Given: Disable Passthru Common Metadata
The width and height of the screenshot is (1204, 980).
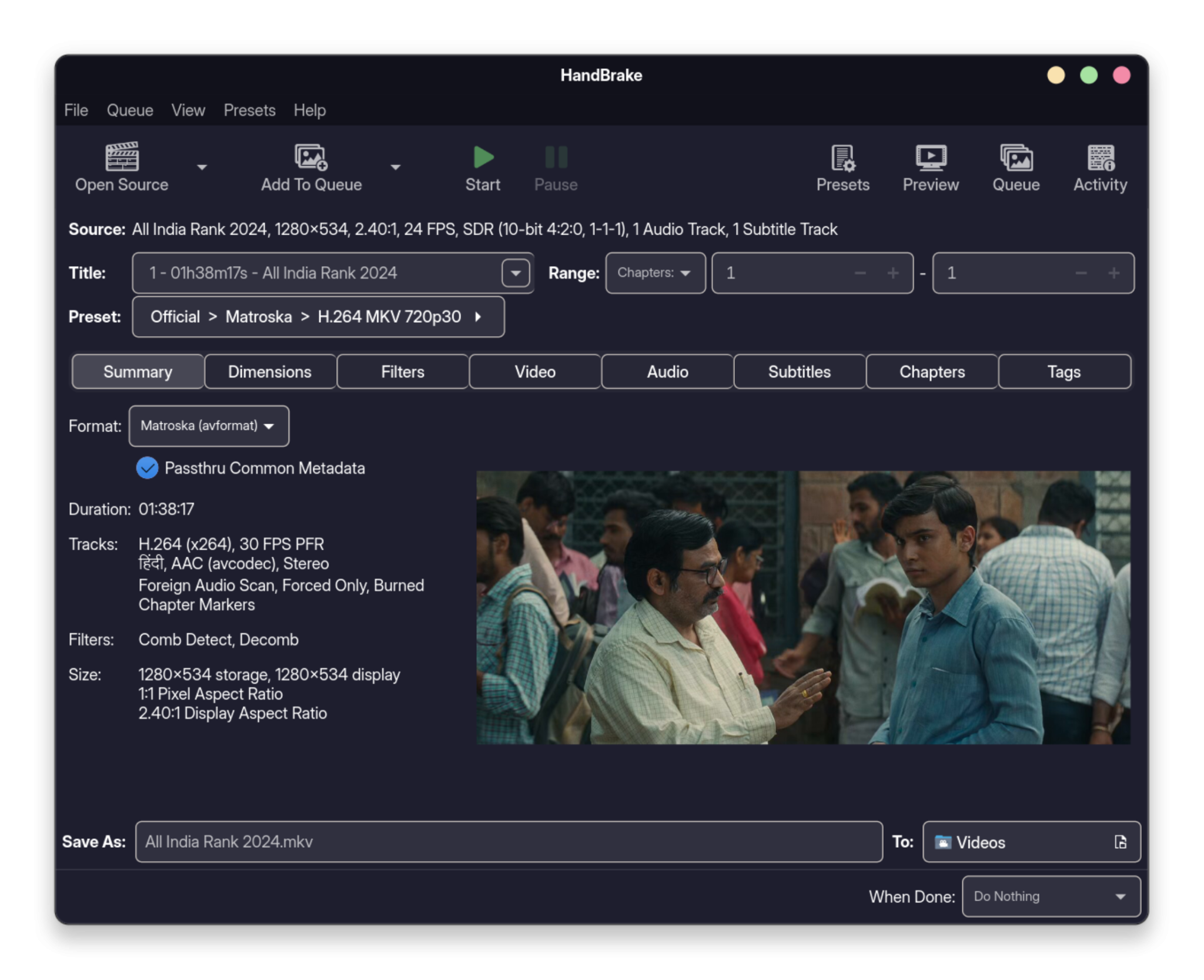Looking at the screenshot, I should [x=148, y=468].
